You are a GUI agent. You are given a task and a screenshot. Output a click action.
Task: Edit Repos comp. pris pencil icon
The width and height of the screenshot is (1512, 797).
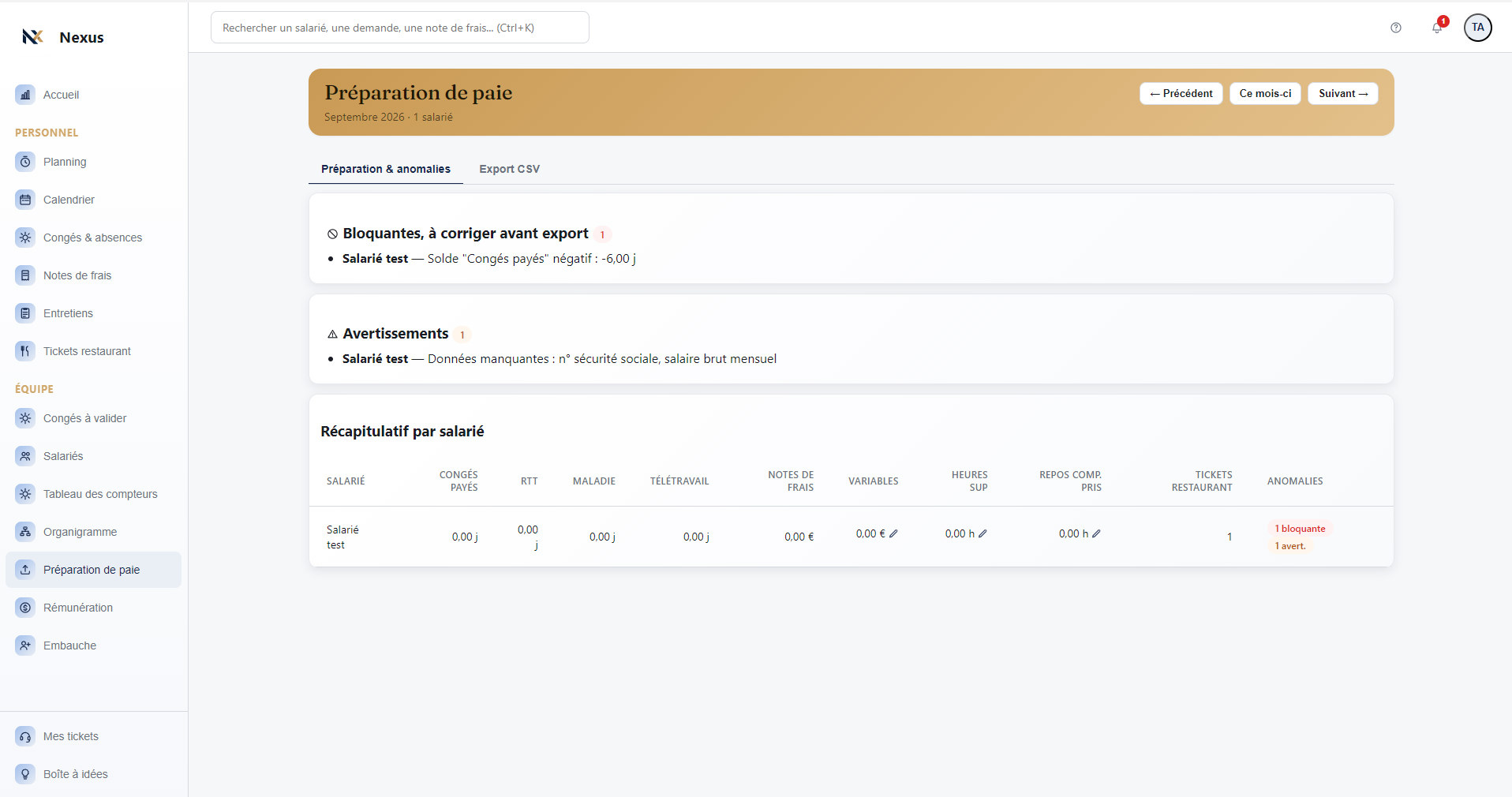point(1096,533)
